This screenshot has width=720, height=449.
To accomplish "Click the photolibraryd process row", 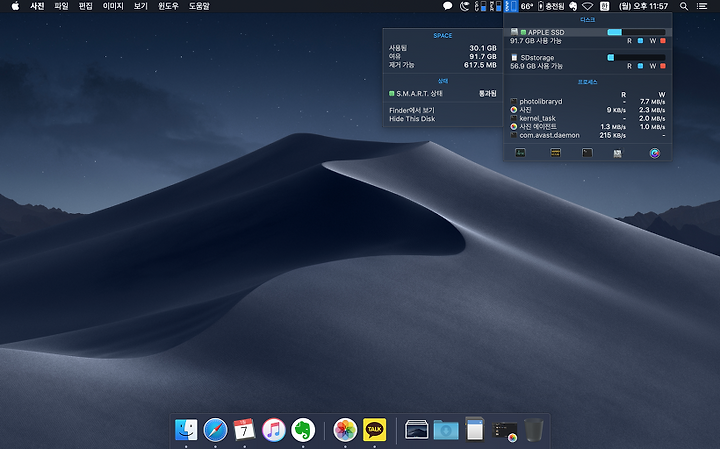I will 588,101.
